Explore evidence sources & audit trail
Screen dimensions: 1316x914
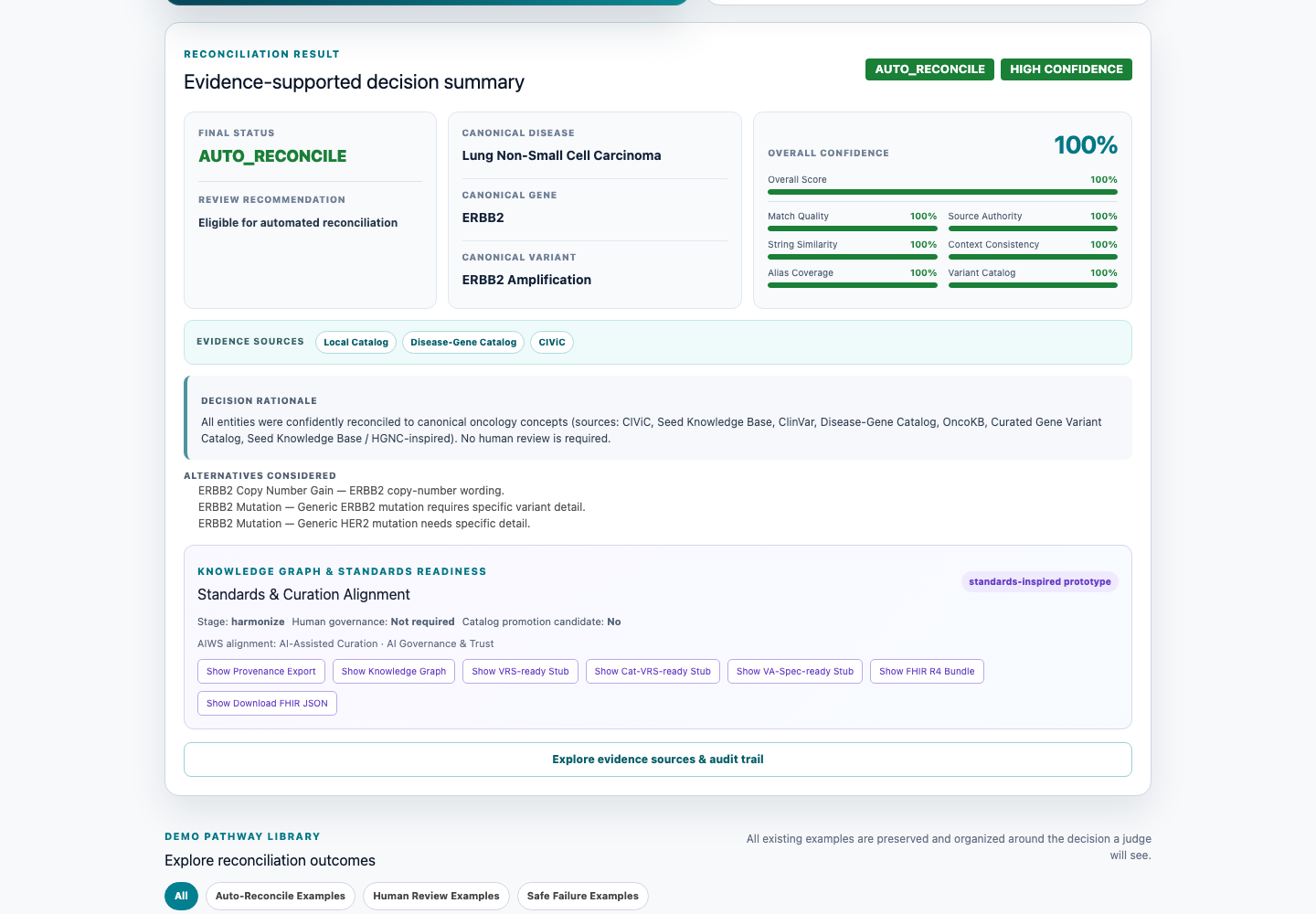click(x=658, y=760)
